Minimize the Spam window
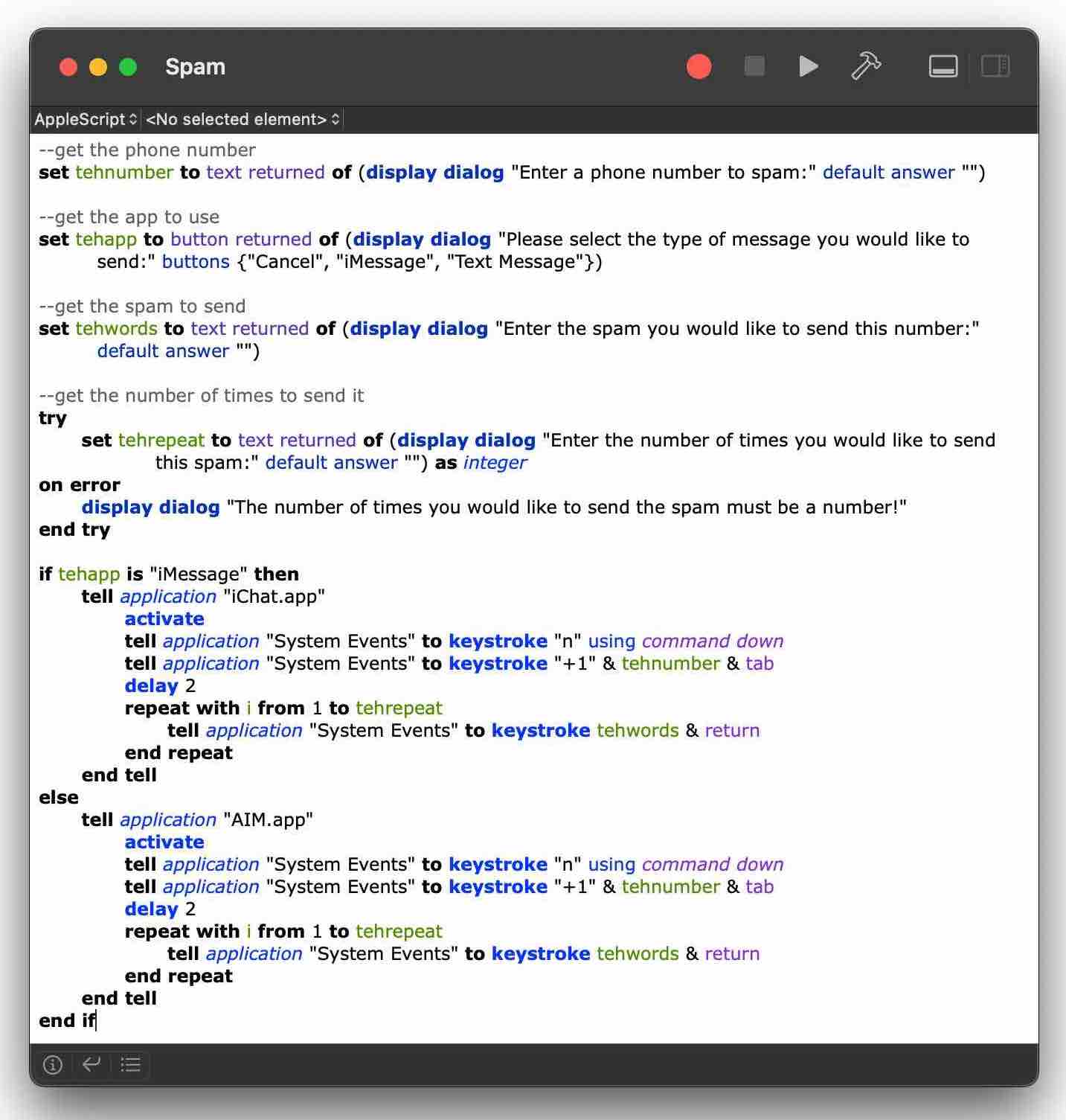The height and width of the screenshot is (1120, 1066). 98,67
